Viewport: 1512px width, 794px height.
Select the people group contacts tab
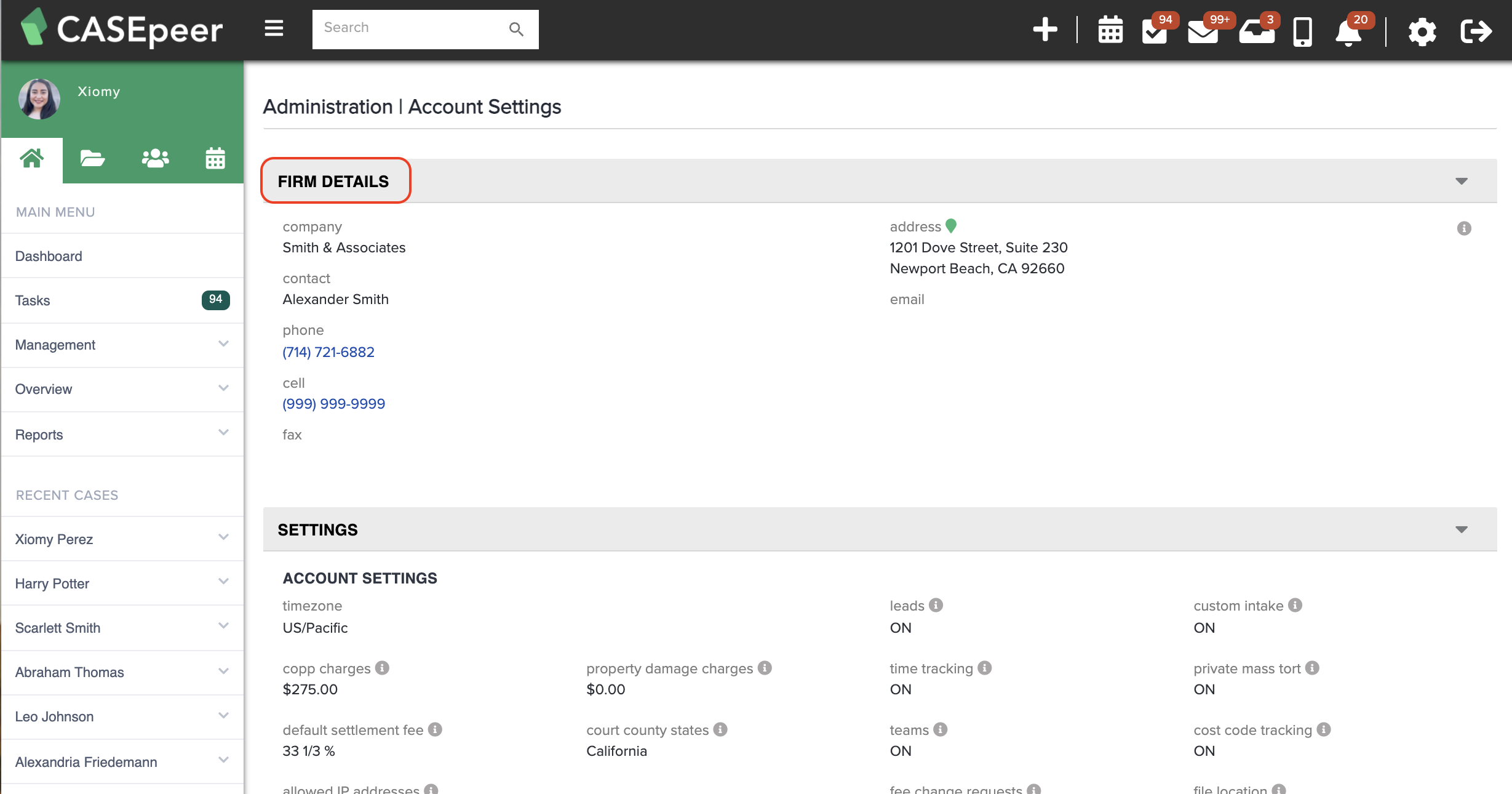point(155,159)
